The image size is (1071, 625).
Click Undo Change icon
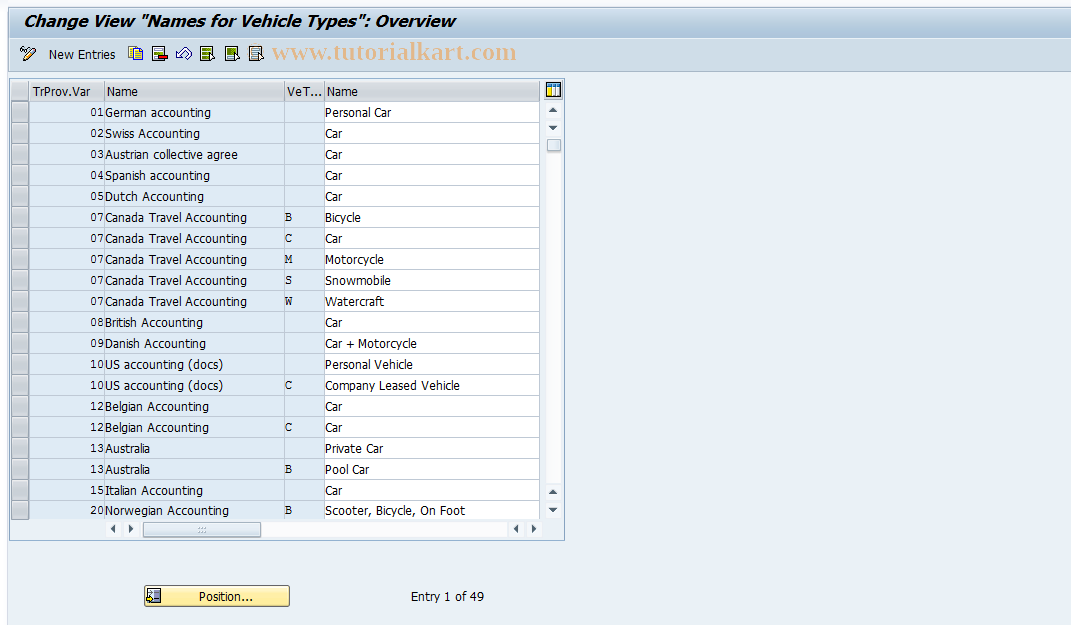click(184, 54)
